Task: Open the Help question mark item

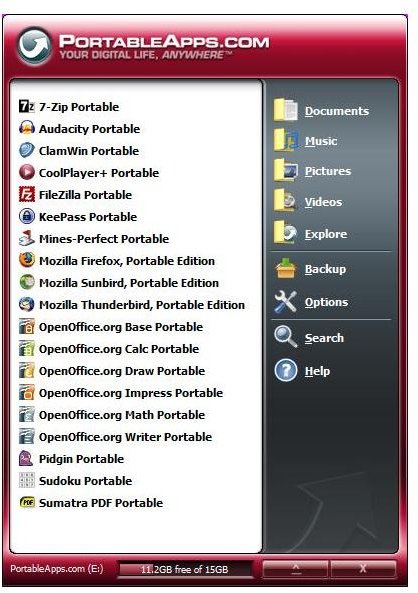Action: [302, 371]
